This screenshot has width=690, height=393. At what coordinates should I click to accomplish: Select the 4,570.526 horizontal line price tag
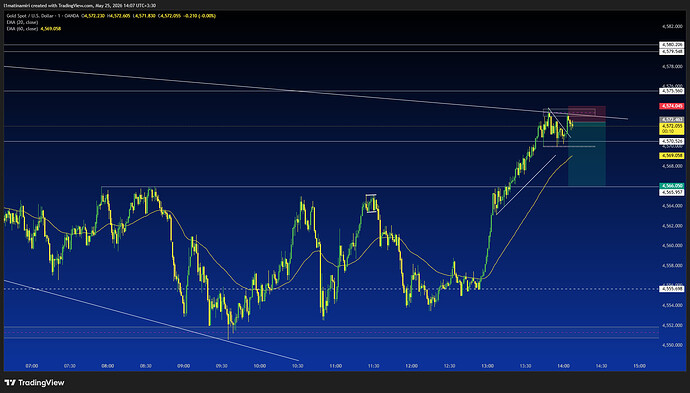point(672,141)
